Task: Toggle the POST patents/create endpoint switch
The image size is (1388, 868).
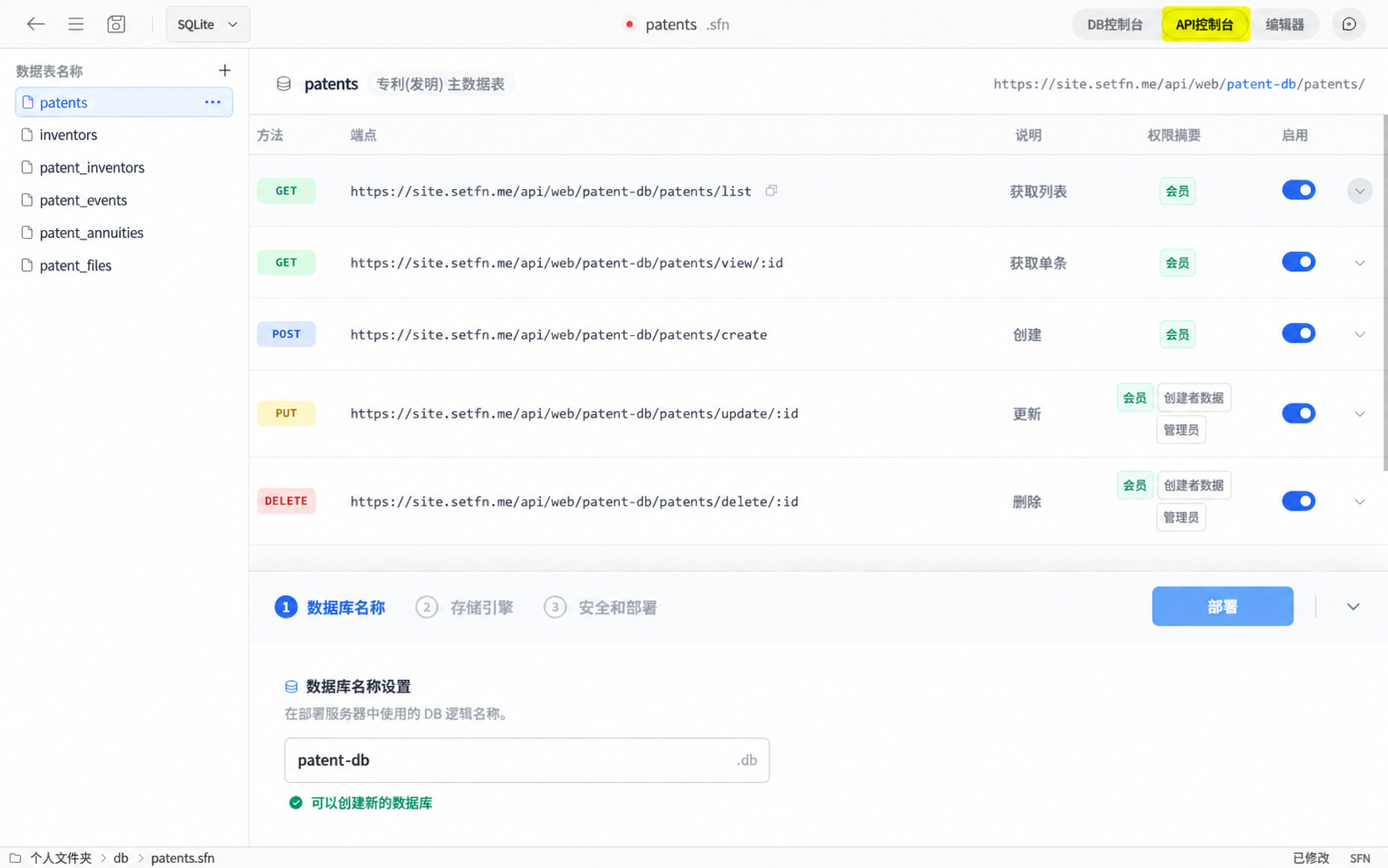Action: pyautogui.click(x=1299, y=334)
